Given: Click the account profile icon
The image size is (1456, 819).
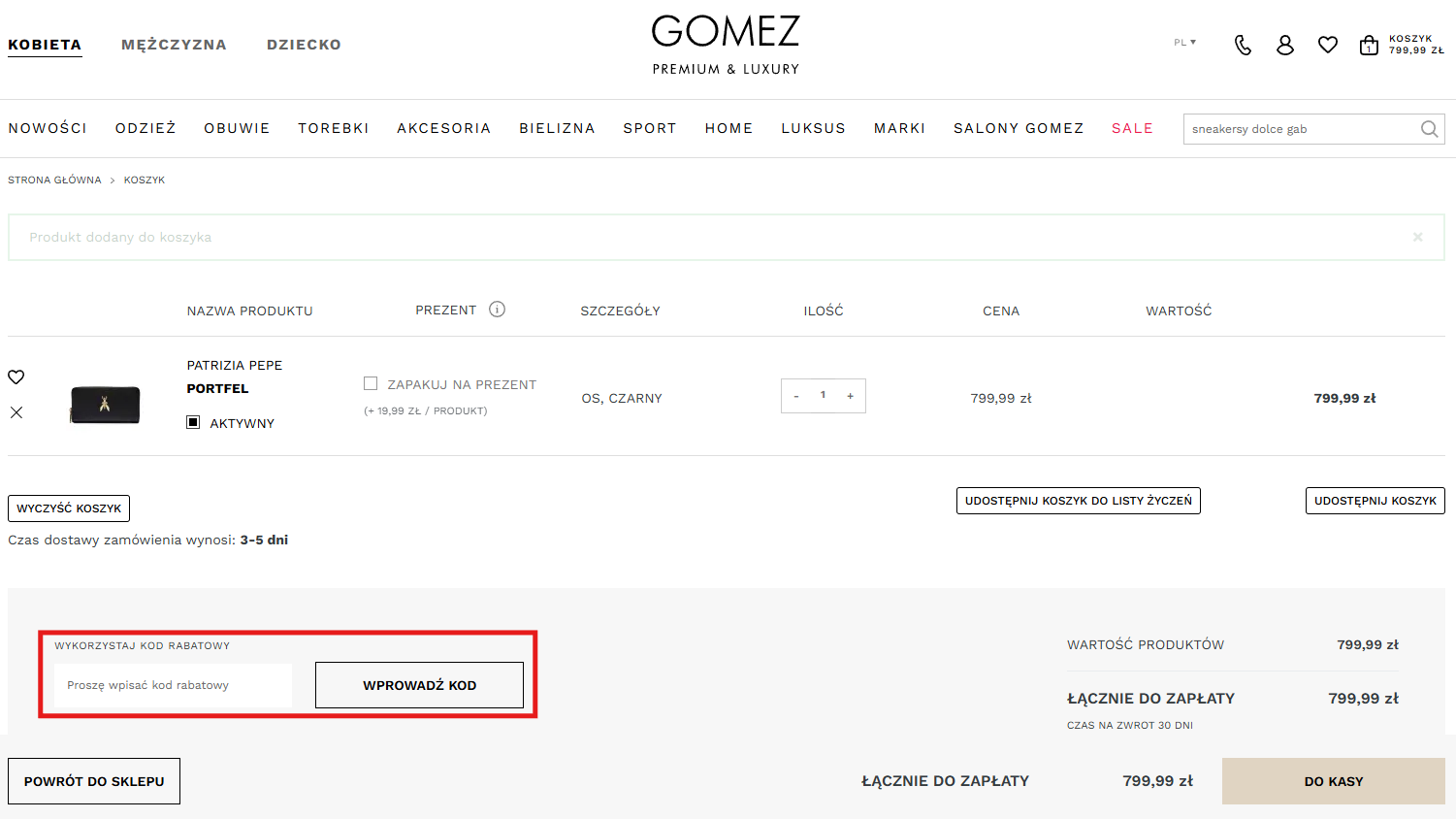Looking at the screenshot, I should pos(1285,45).
